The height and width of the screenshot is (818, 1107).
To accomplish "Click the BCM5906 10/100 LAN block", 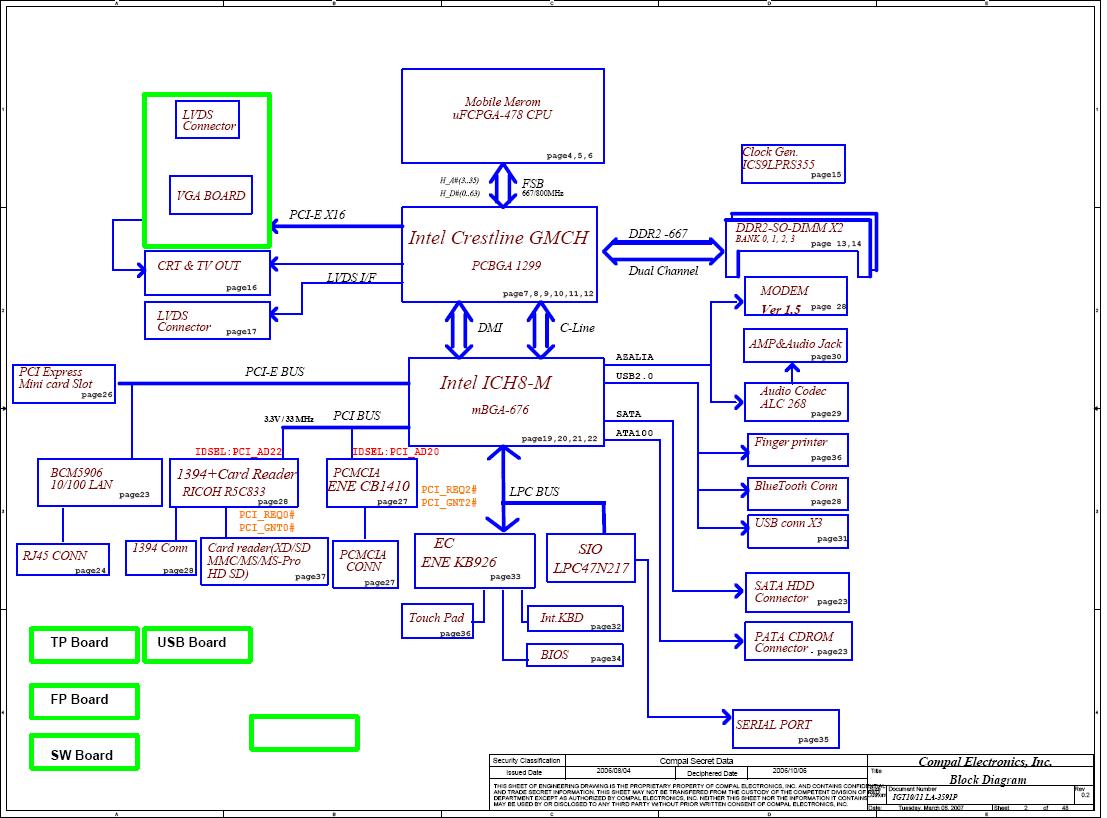I will pos(100,482).
